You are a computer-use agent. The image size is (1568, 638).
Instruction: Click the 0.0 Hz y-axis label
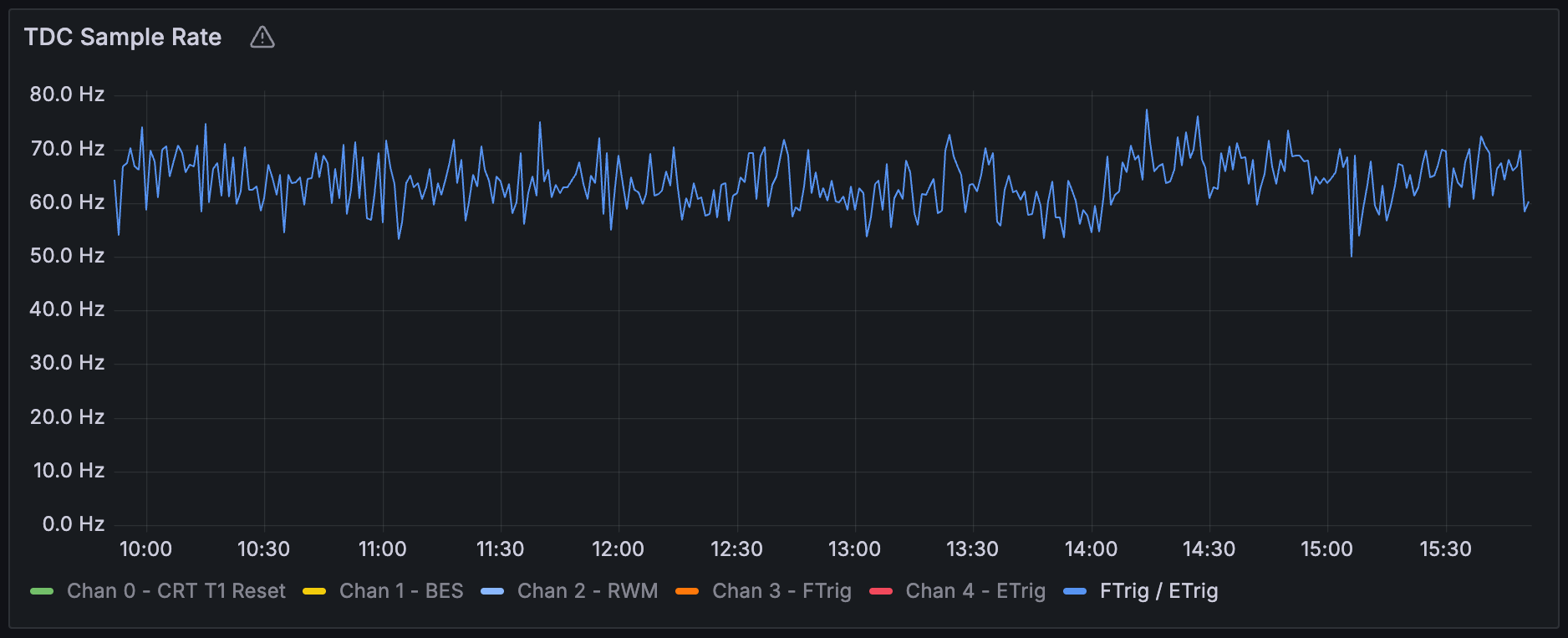pos(73,524)
